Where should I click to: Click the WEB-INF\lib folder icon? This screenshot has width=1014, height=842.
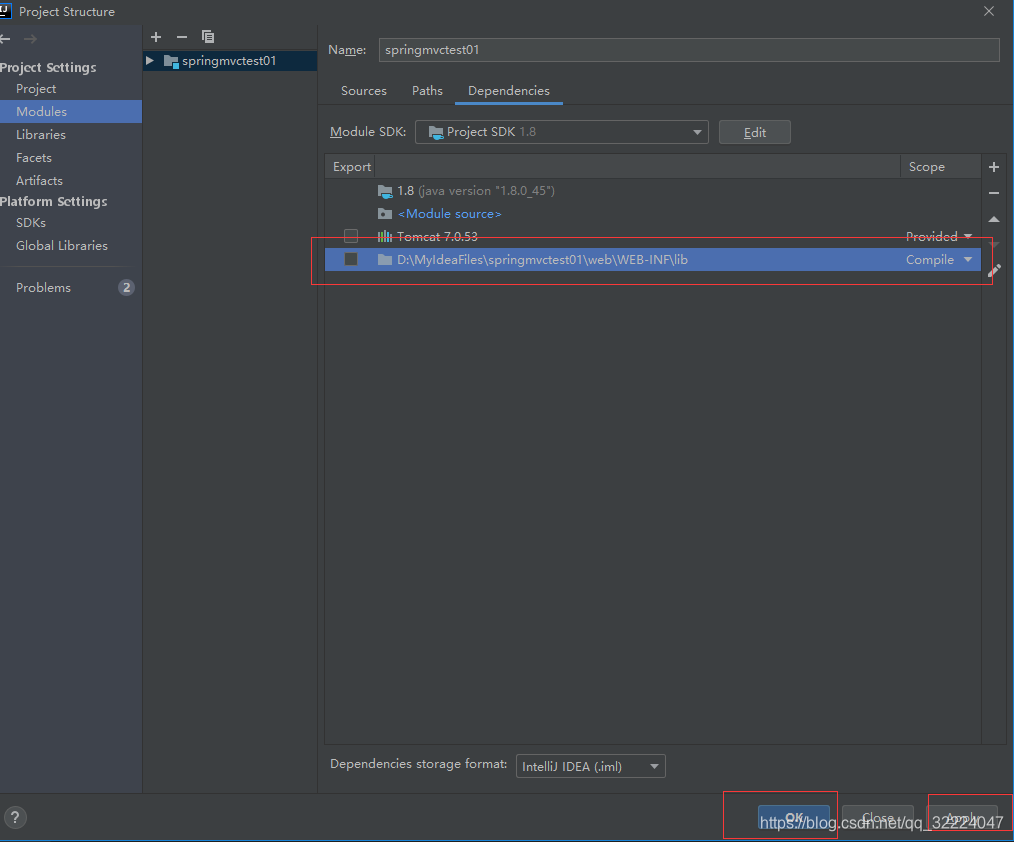(385, 260)
